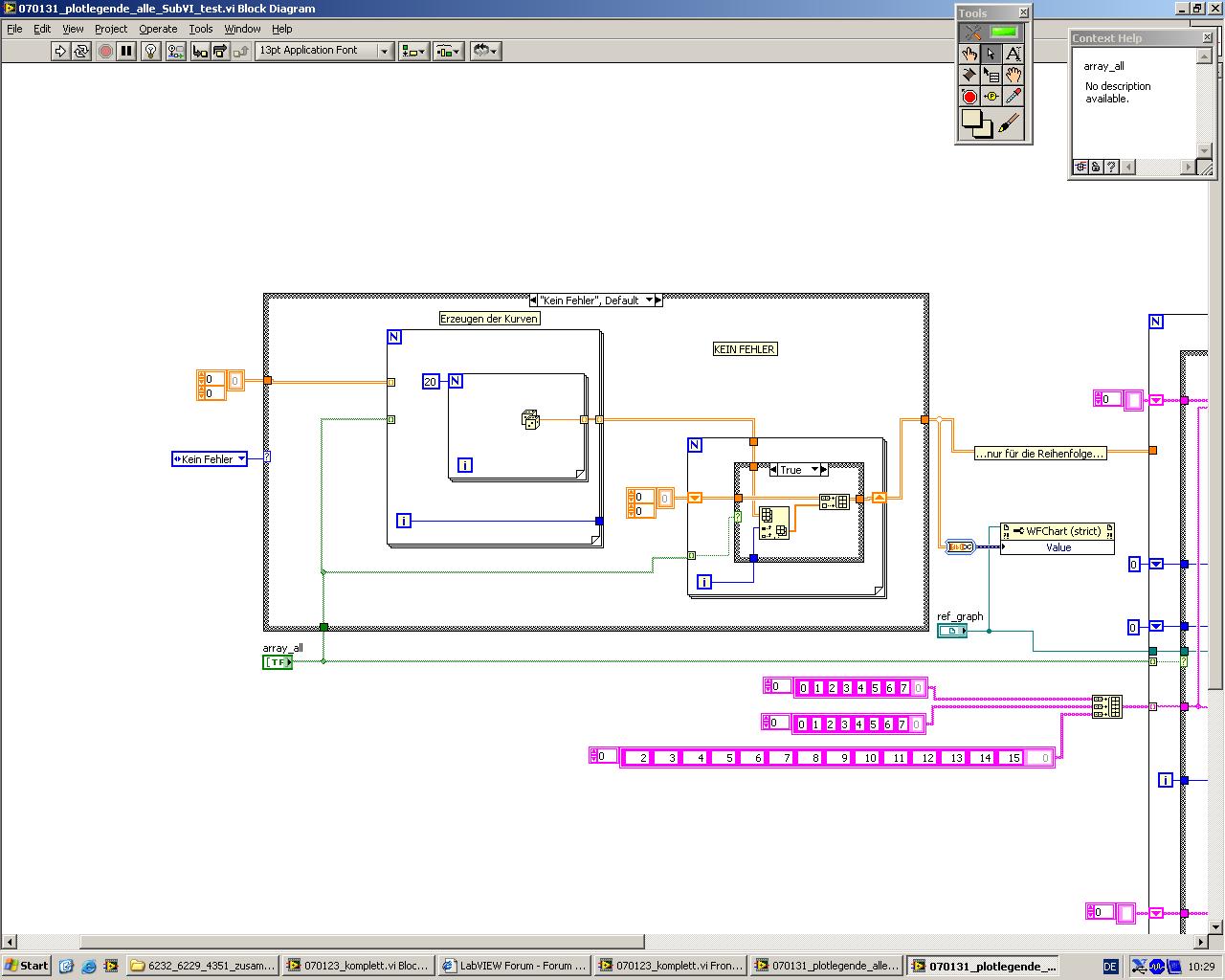Open the True case selector dropdown

tap(815, 470)
